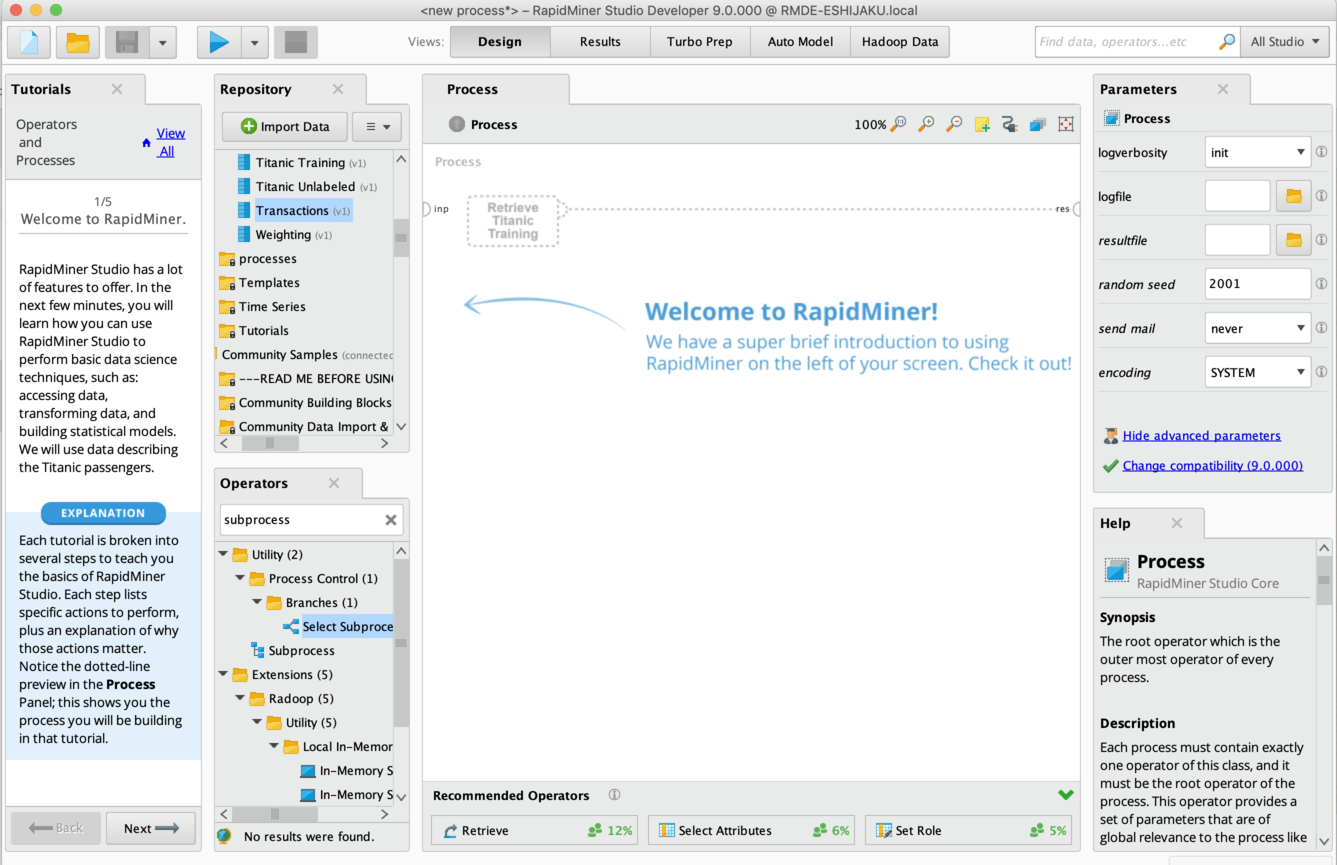Fit the process to the screen
The width and height of the screenshot is (1337, 865).
(1065, 124)
